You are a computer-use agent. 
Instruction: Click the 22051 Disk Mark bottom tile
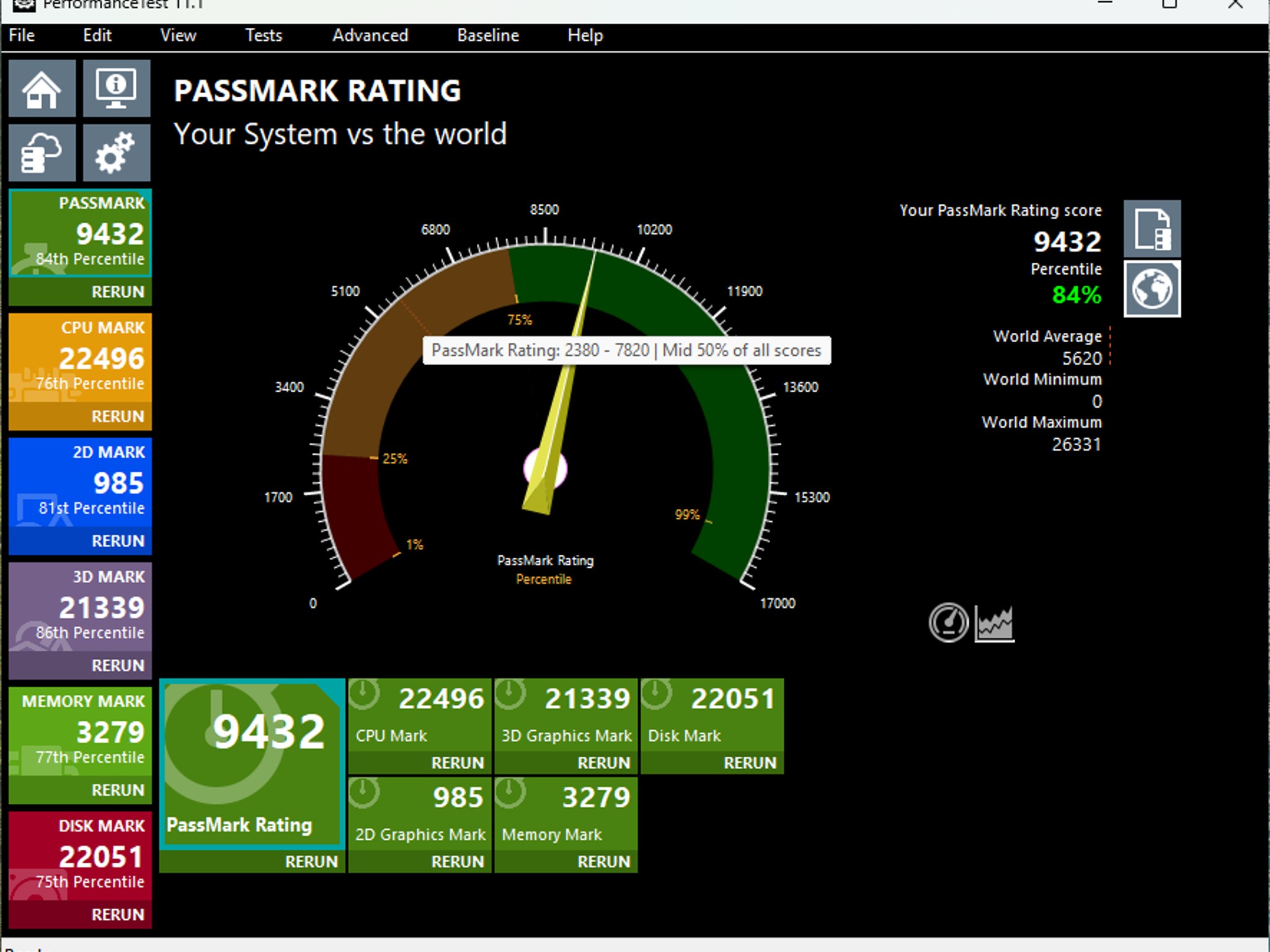tap(712, 715)
